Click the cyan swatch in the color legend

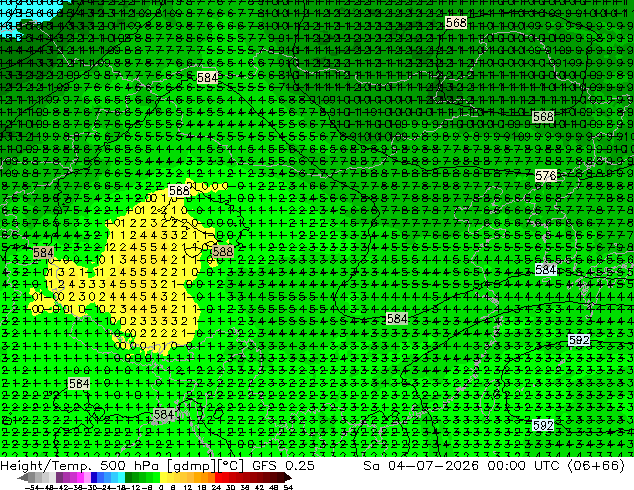121,477
